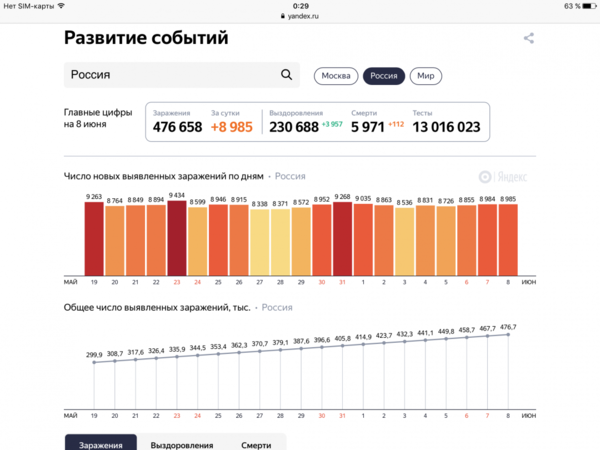Click the line chart point labeled 476,7
Viewport: 600px width, 450px height.
509,334
